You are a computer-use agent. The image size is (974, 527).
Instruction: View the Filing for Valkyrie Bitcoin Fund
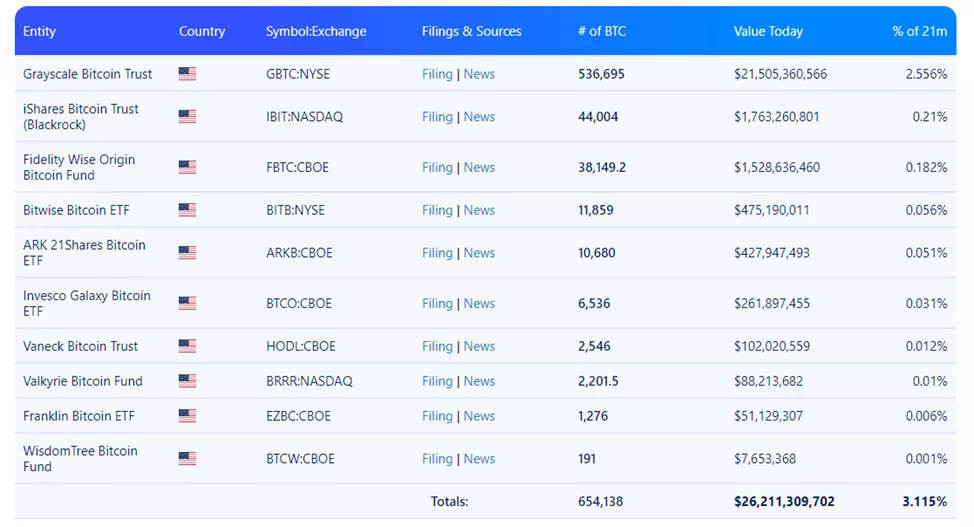pyautogui.click(x=437, y=381)
